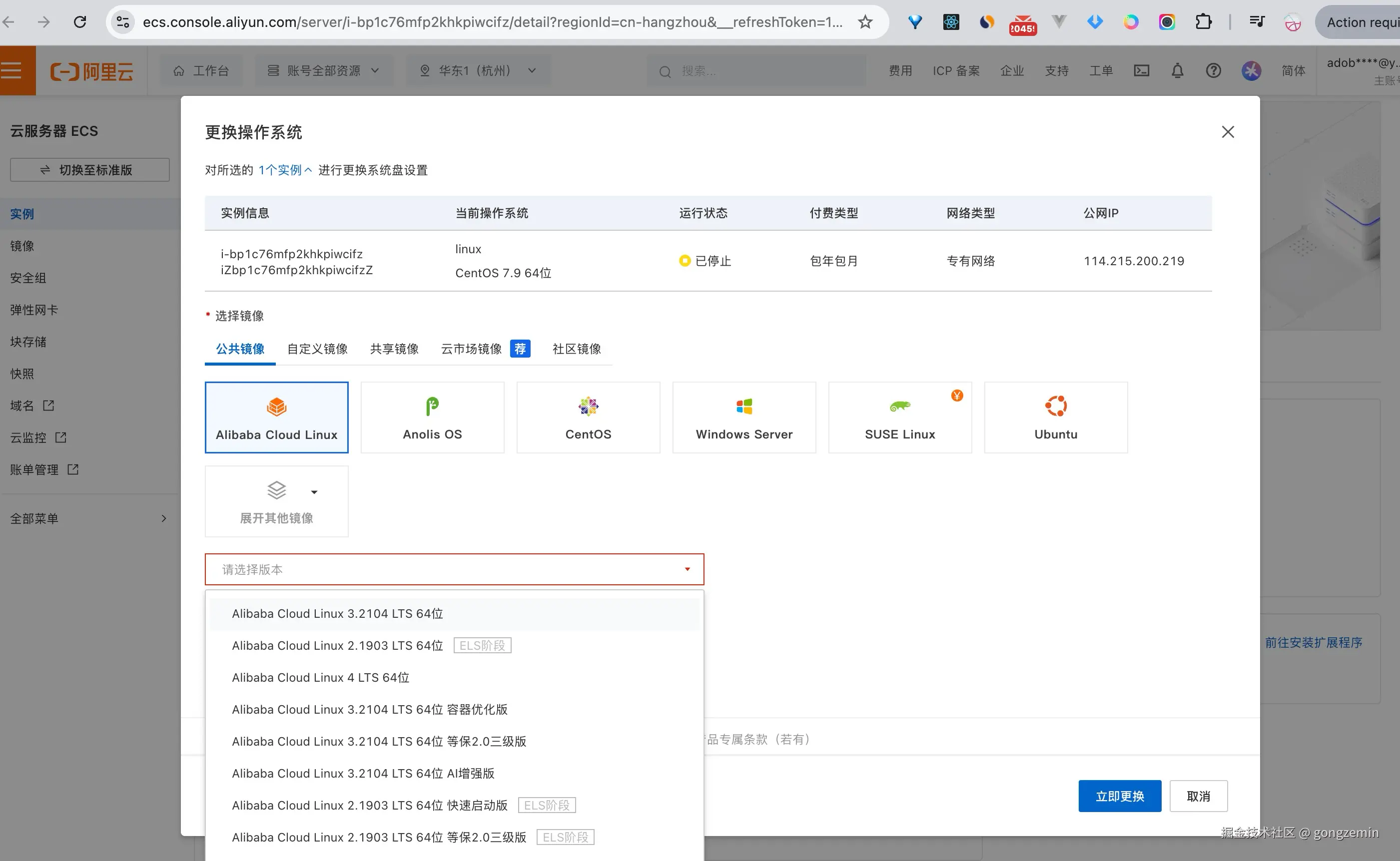Collapse the 1 instance link

[x=284, y=170]
